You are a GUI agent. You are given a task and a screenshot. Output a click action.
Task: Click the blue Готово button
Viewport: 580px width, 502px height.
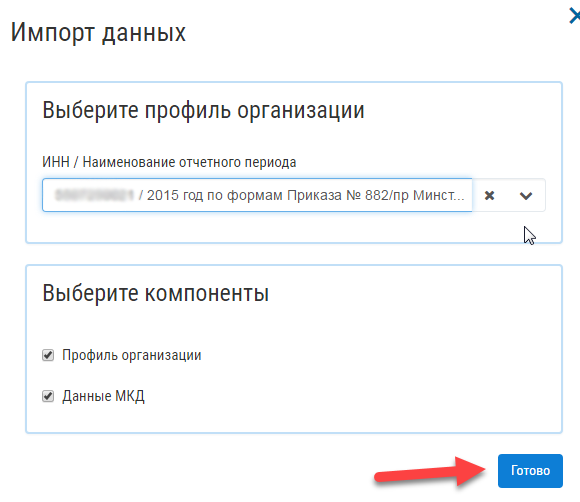(530, 471)
